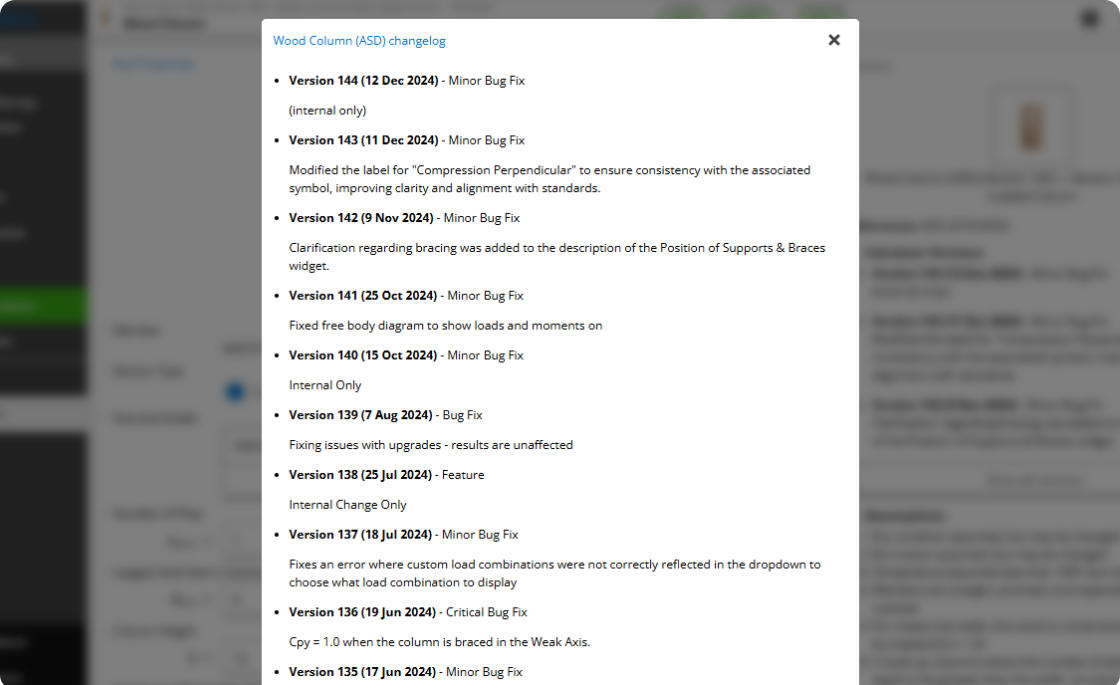Click the Version 142 (9 Nov 2024) heading

(x=404, y=218)
